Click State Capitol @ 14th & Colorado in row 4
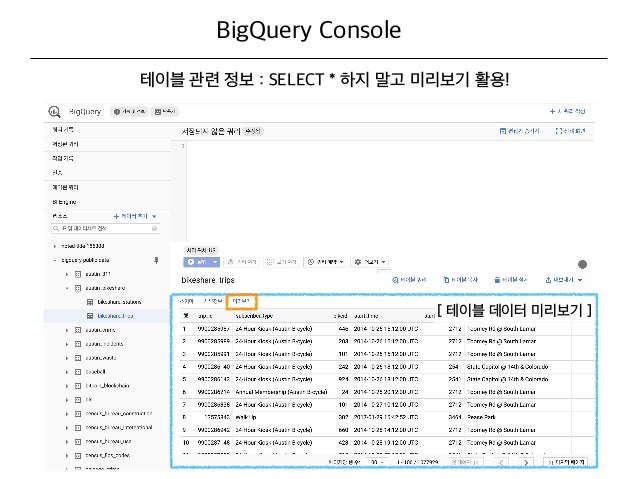 coord(507,367)
